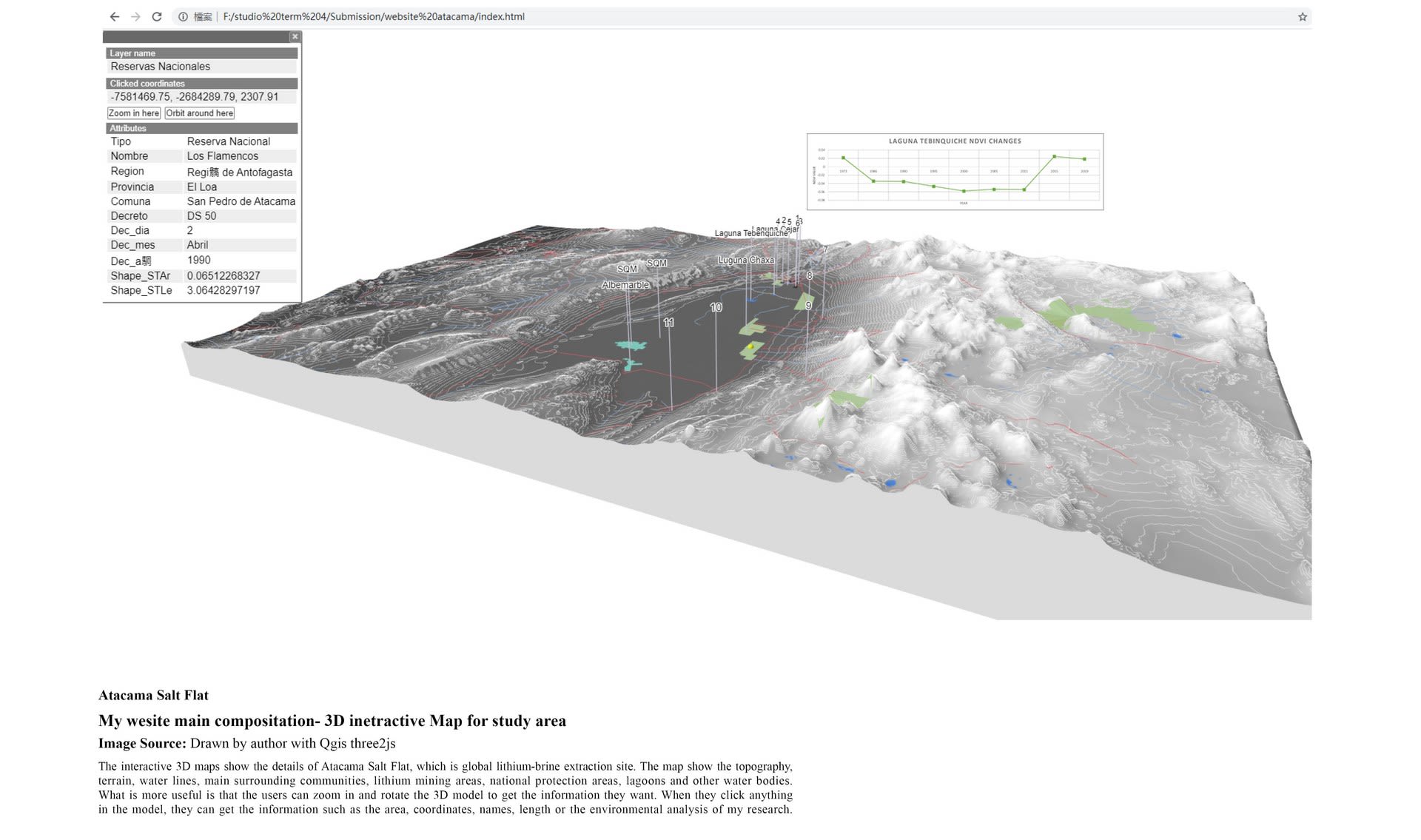Click the Dec_mes value Abril
Screen dimensions: 1421x840
click(x=198, y=245)
